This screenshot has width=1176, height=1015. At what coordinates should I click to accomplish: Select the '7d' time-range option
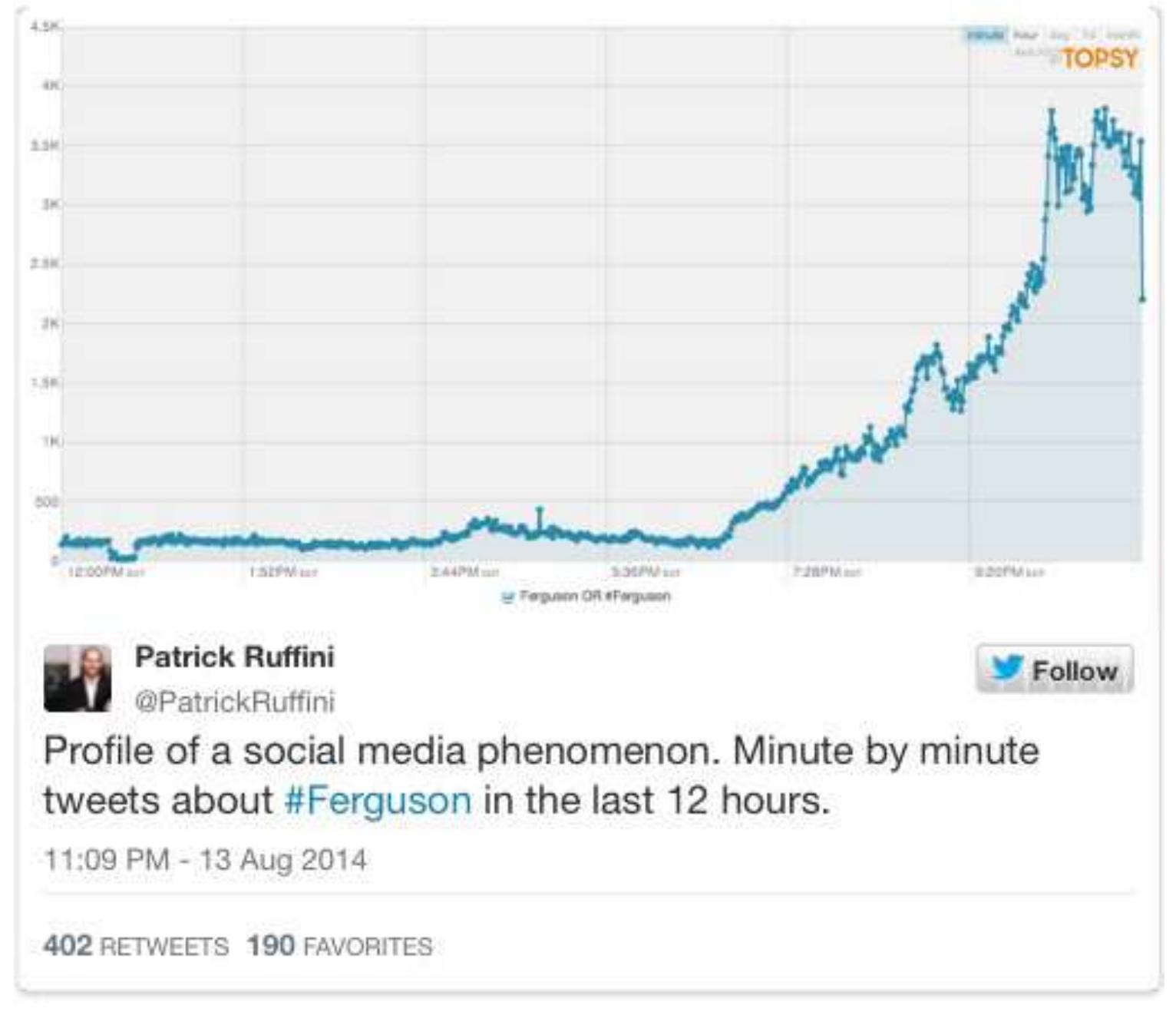pos(1092,34)
